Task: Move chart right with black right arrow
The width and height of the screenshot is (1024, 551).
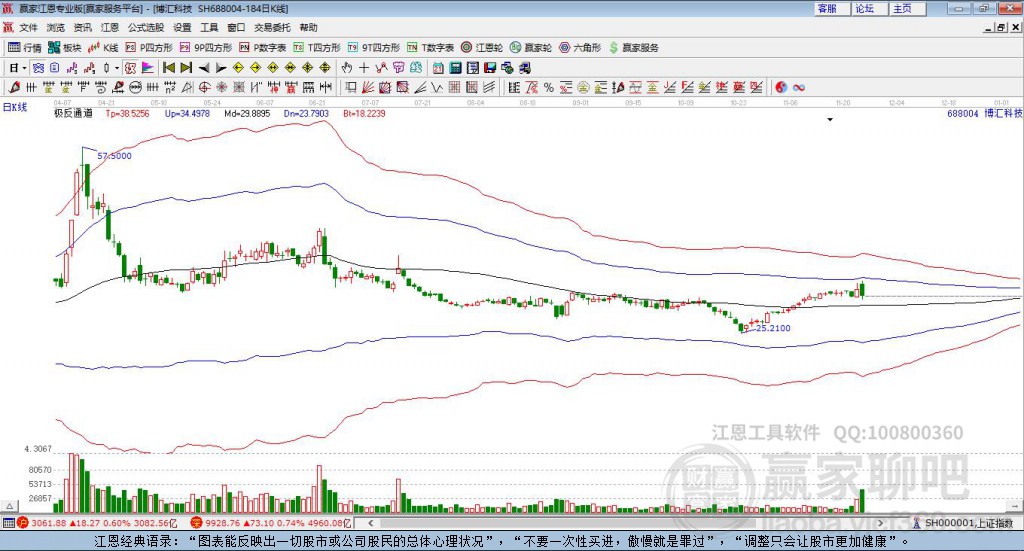Action: (221, 67)
